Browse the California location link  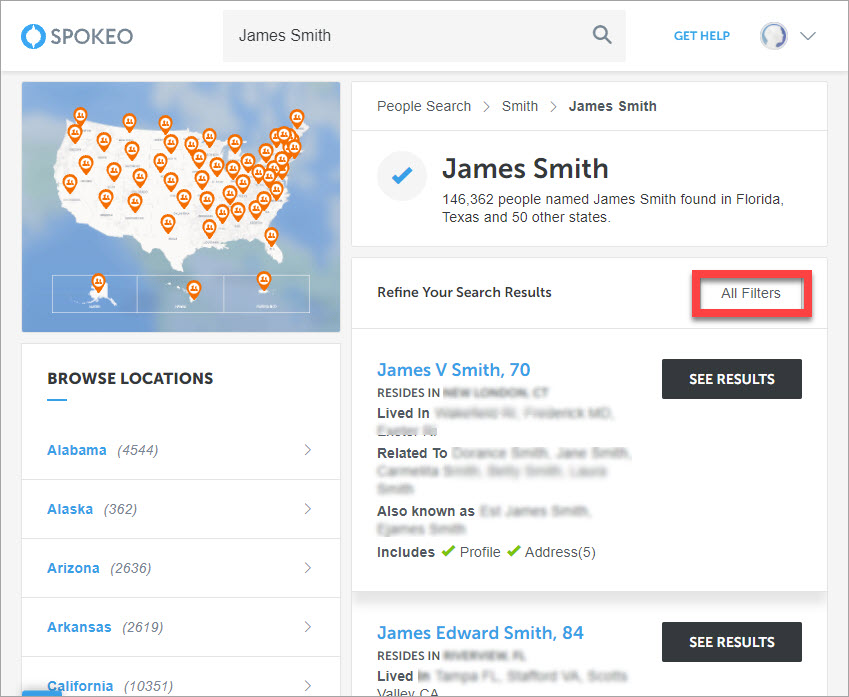point(80,686)
